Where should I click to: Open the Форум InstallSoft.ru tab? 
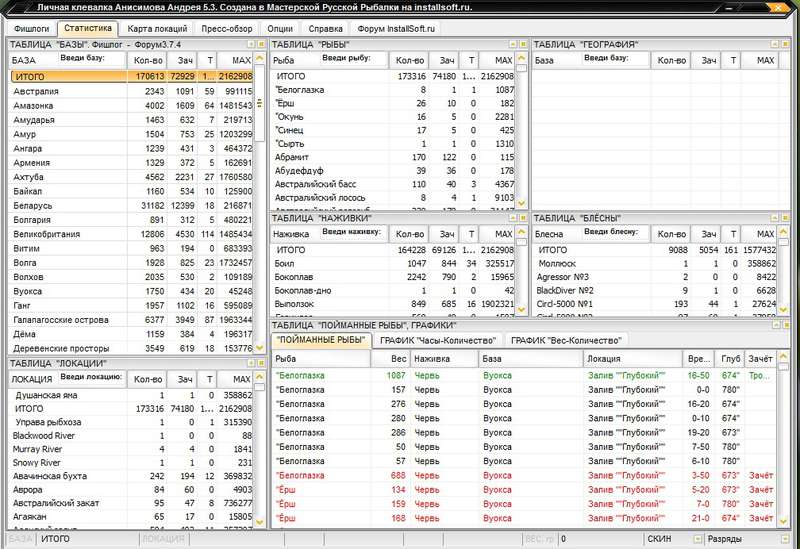tap(396, 29)
